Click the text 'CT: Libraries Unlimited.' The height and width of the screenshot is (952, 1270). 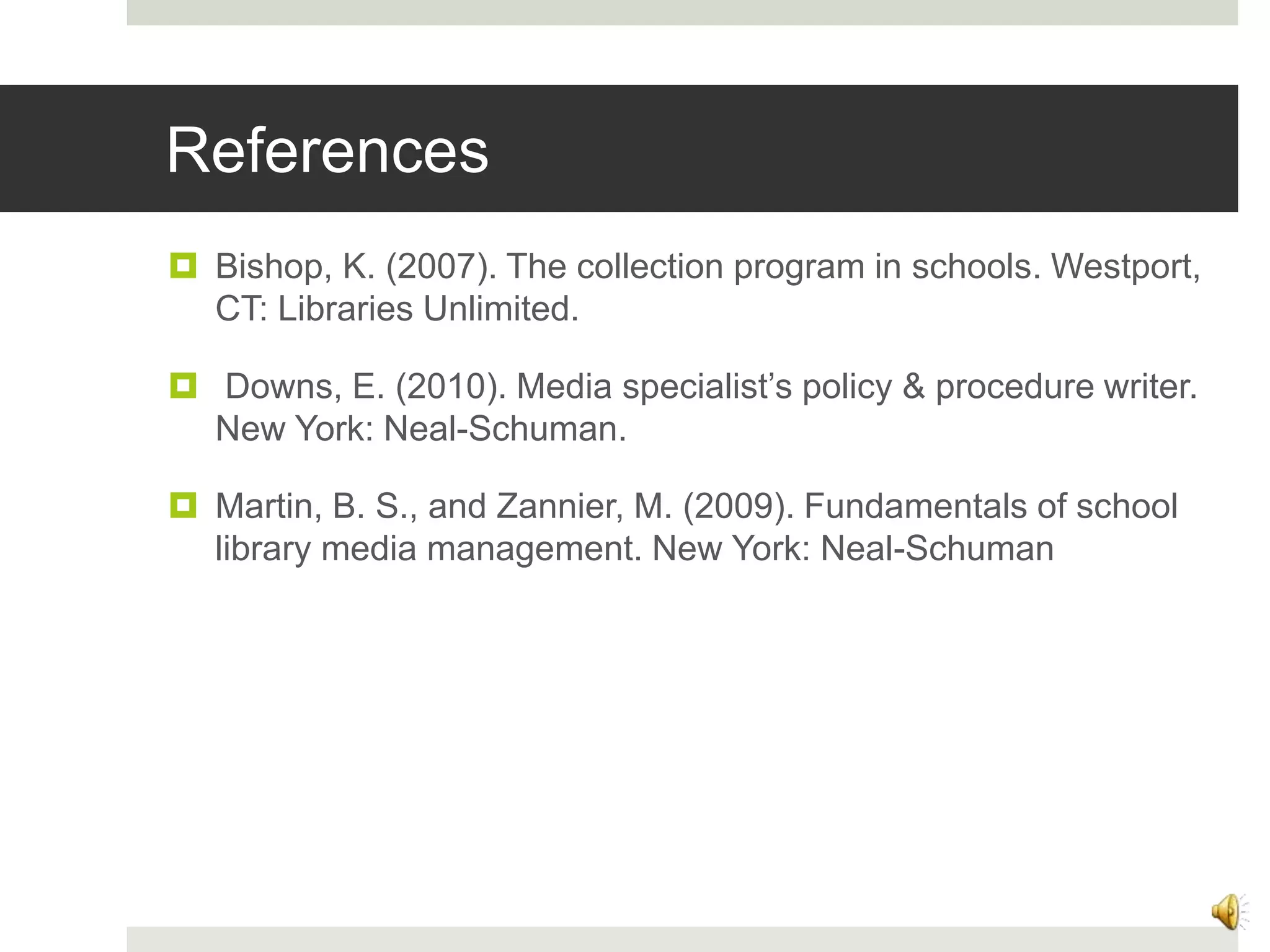pyautogui.click(x=397, y=309)
